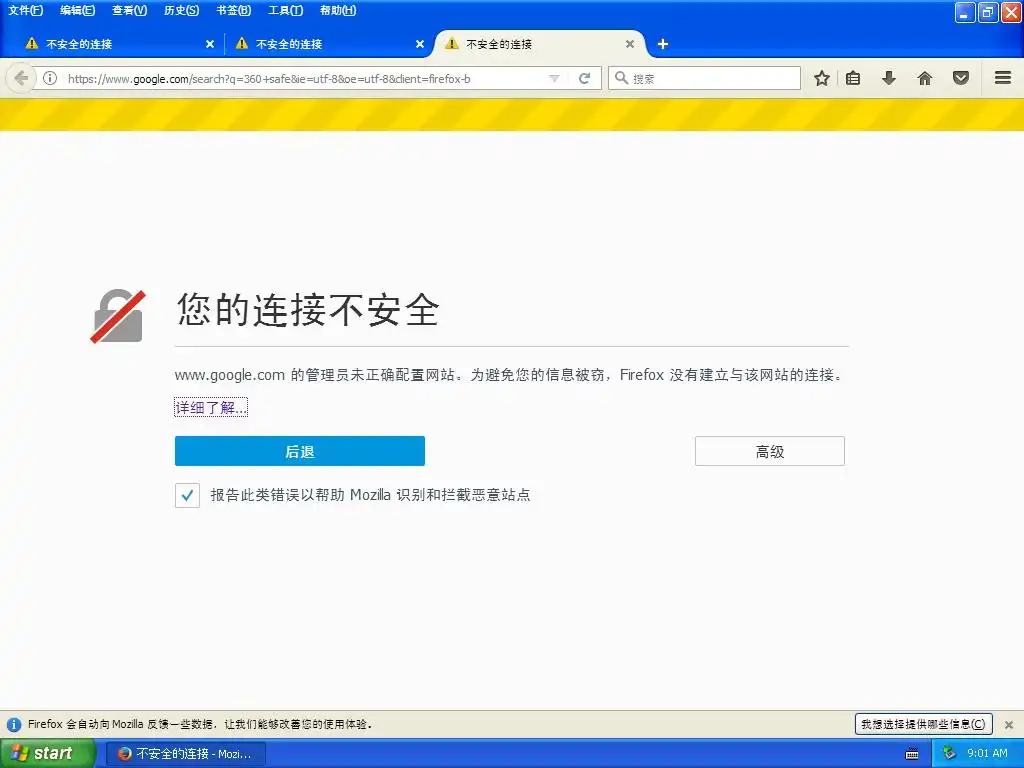
Task: Click the back arrow navigation button
Action: click(x=20, y=78)
